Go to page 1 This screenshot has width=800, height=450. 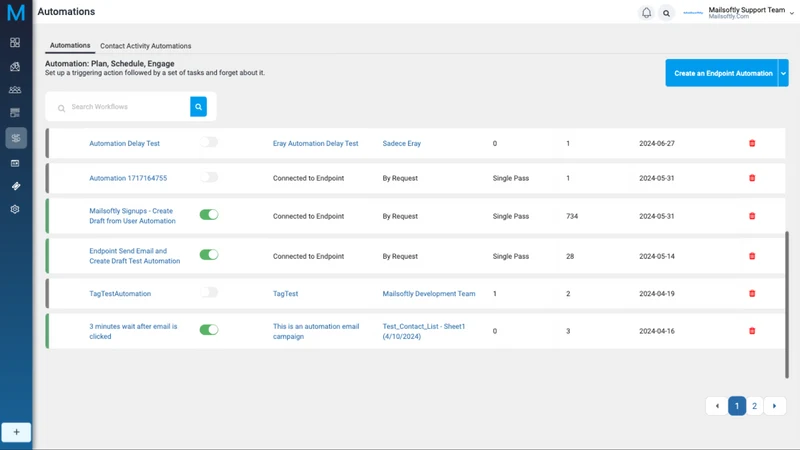click(737, 406)
